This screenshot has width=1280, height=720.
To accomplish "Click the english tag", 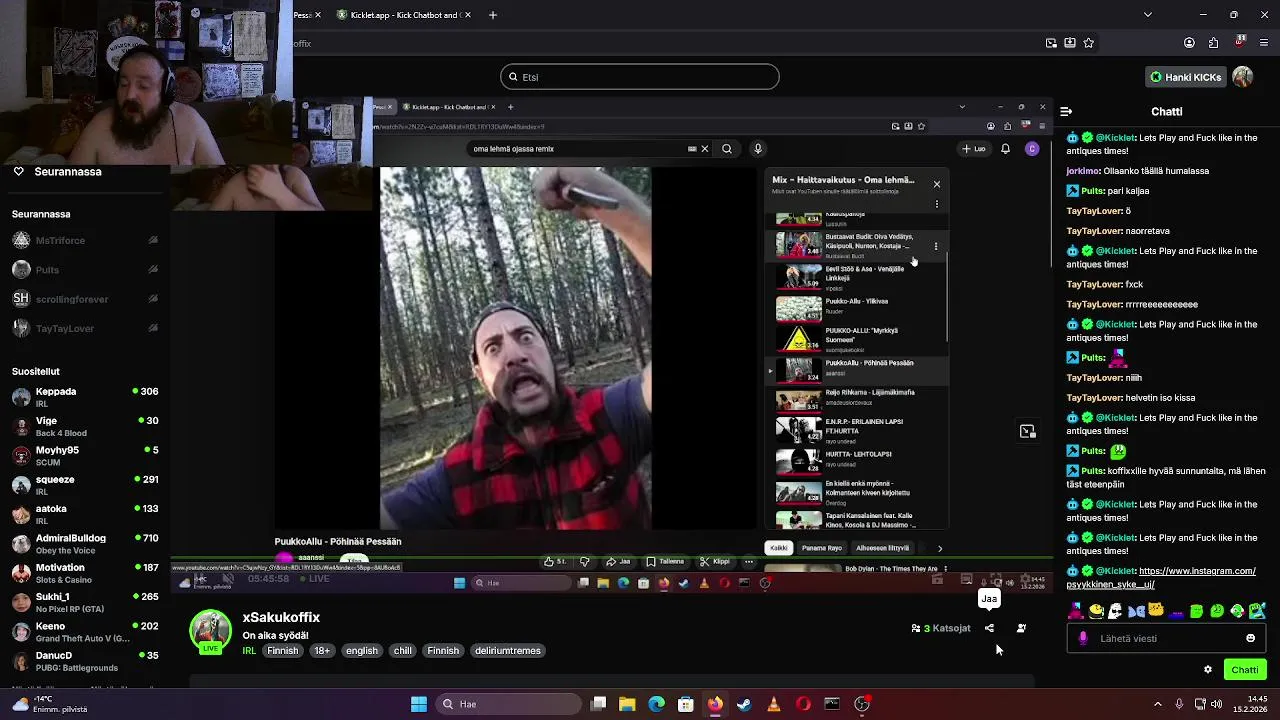I will tap(362, 650).
